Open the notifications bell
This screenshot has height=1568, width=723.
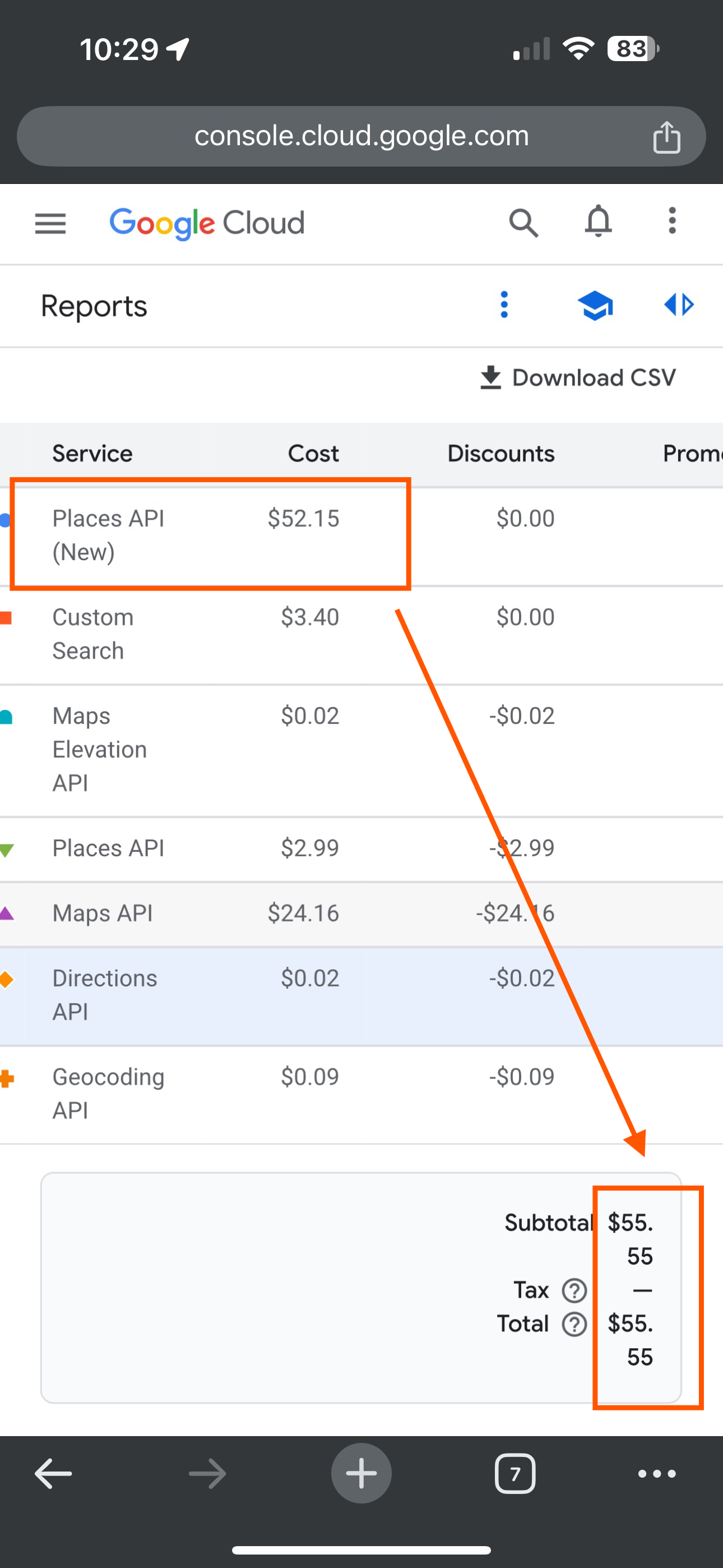coord(598,222)
